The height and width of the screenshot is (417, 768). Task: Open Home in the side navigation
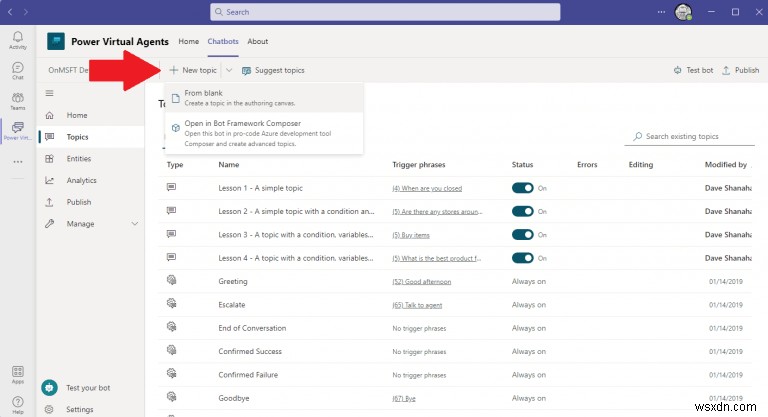tap(91, 115)
